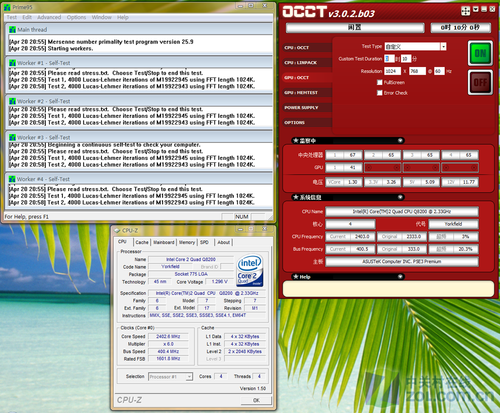Screen dimensions: 500x413
Task: Tick the FullScreen checkbox in OCCT
Action: [379, 82]
